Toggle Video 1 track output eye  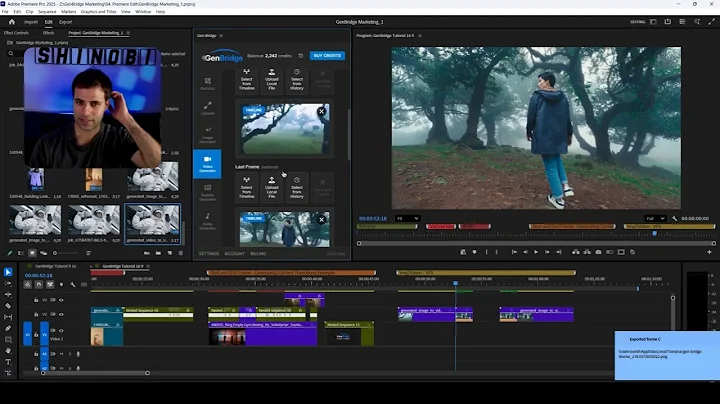[61, 331]
